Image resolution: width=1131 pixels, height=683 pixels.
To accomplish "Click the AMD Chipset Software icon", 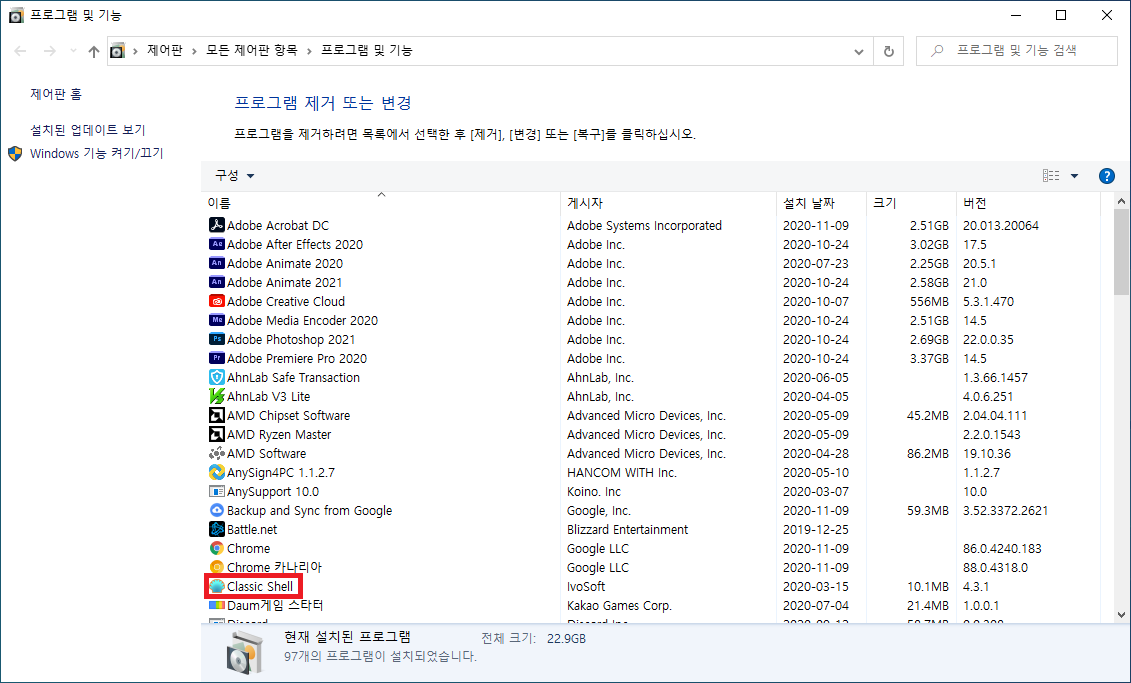I will [x=216, y=415].
